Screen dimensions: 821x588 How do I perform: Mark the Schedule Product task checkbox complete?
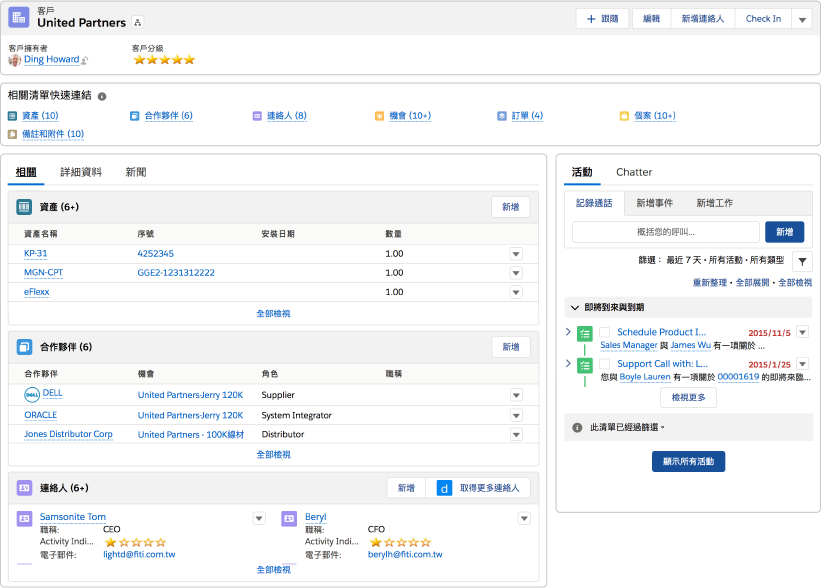pos(605,332)
